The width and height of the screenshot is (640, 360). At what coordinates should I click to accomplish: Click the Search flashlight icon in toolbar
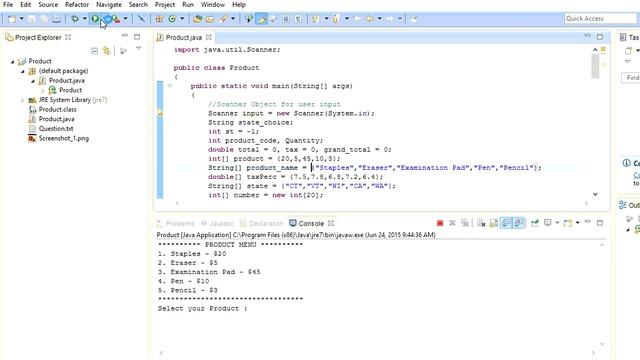point(223,19)
